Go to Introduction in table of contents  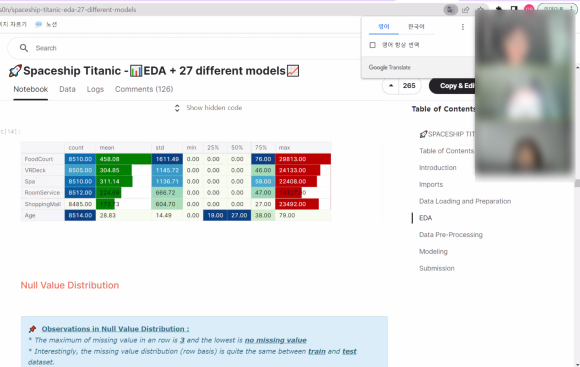pos(438,168)
